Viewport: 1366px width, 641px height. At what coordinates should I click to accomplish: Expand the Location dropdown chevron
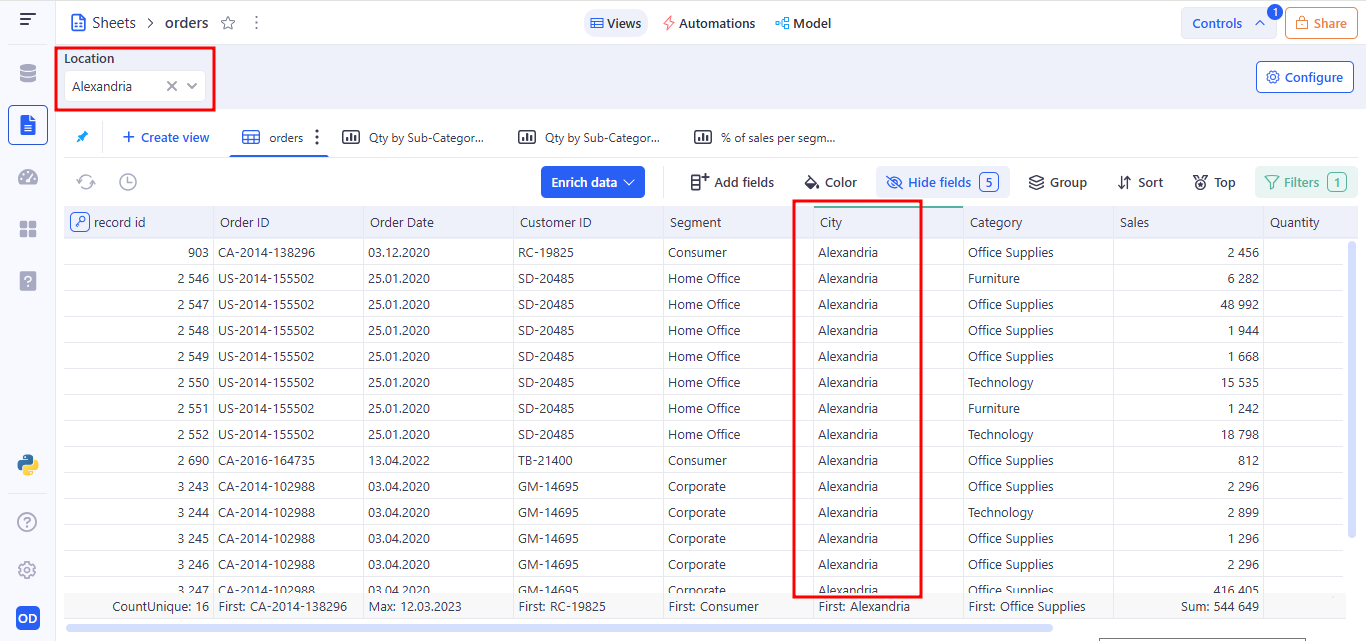[x=192, y=86]
